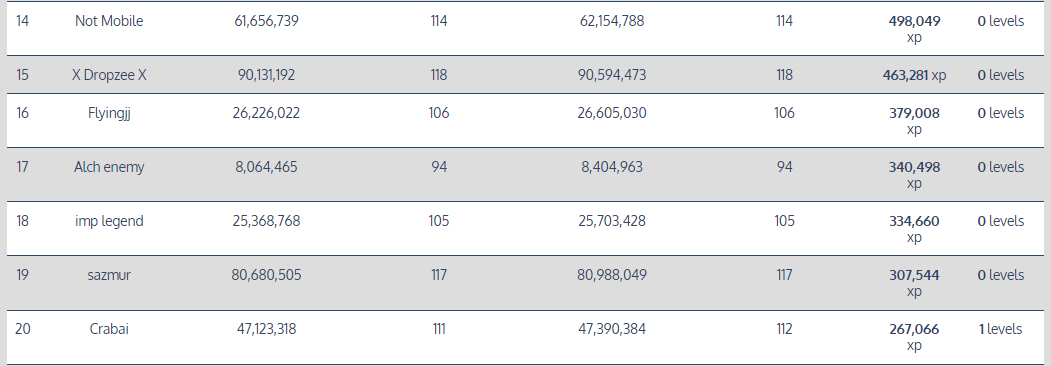Select the 463,281 xp gain value

(x=914, y=75)
